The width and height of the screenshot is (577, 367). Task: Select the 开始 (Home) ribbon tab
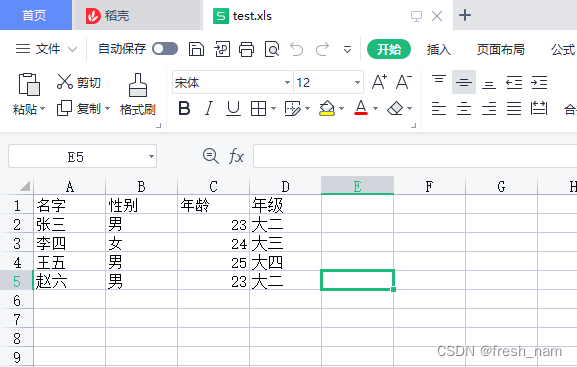[389, 49]
